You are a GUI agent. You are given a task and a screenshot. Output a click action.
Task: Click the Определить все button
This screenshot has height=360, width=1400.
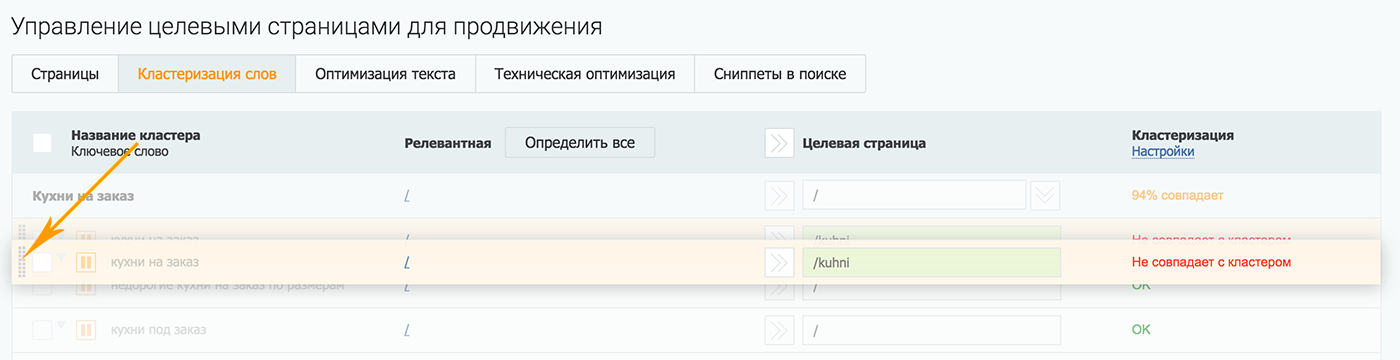click(x=580, y=142)
